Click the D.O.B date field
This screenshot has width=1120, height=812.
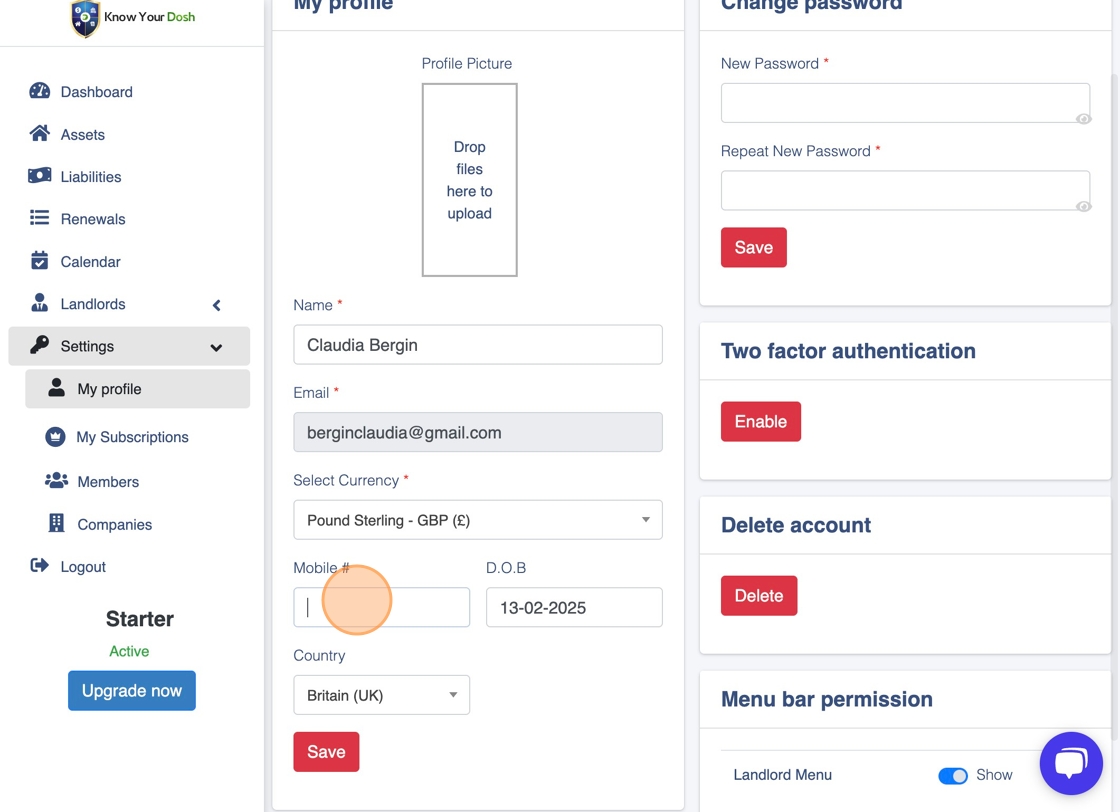pos(574,607)
